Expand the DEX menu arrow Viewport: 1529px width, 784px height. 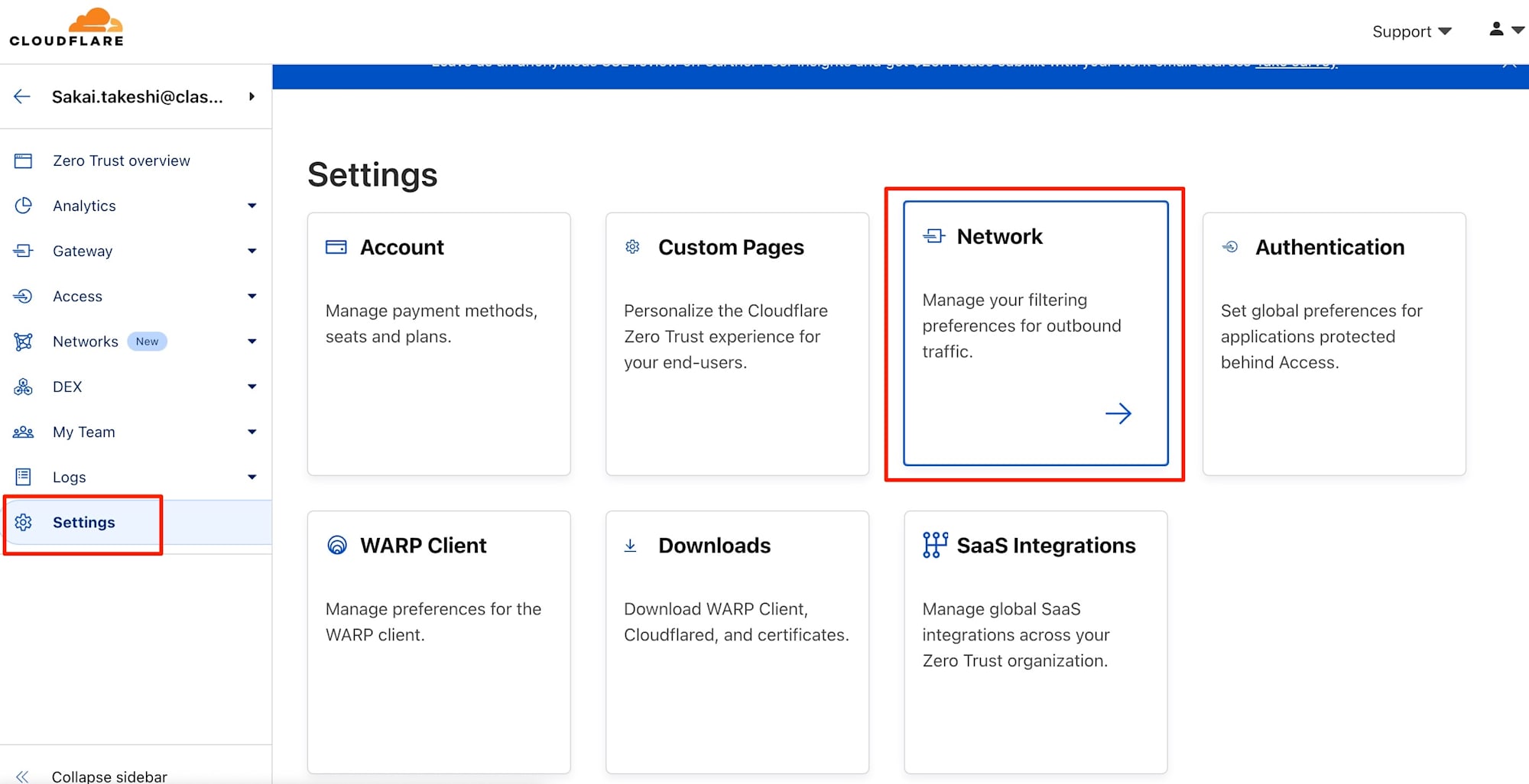click(252, 387)
